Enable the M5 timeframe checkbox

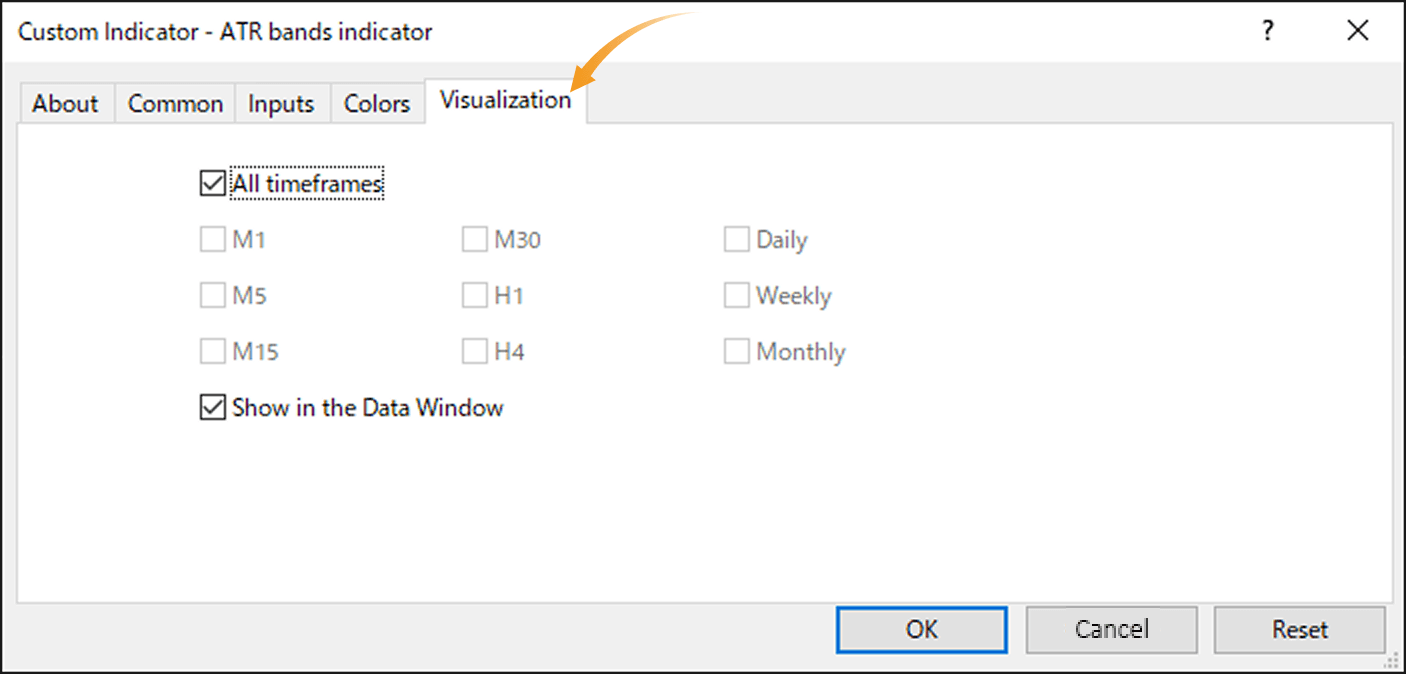(212, 295)
